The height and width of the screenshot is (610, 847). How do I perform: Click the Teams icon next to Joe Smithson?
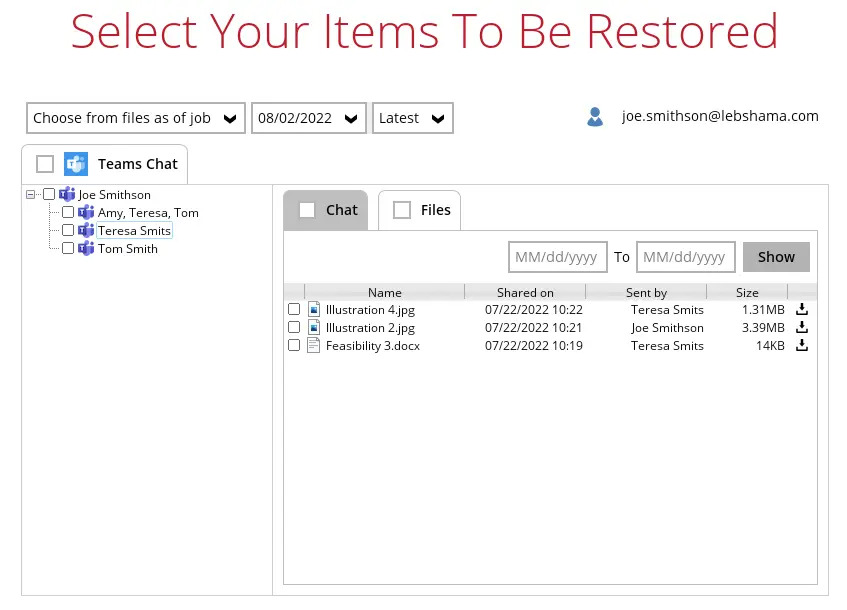tap(67, 194)
